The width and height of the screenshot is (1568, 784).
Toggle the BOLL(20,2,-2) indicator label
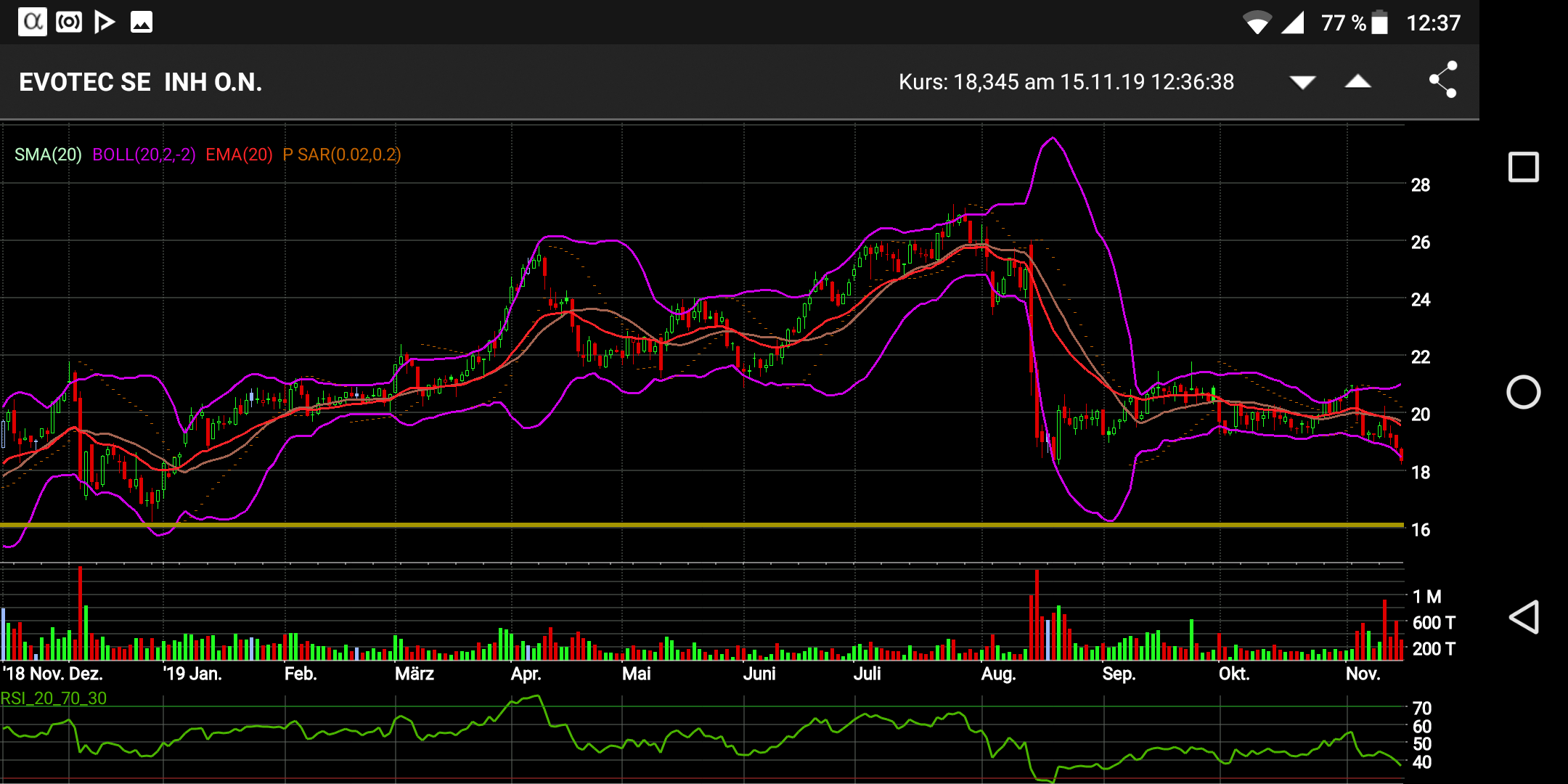tap(144, 155)
